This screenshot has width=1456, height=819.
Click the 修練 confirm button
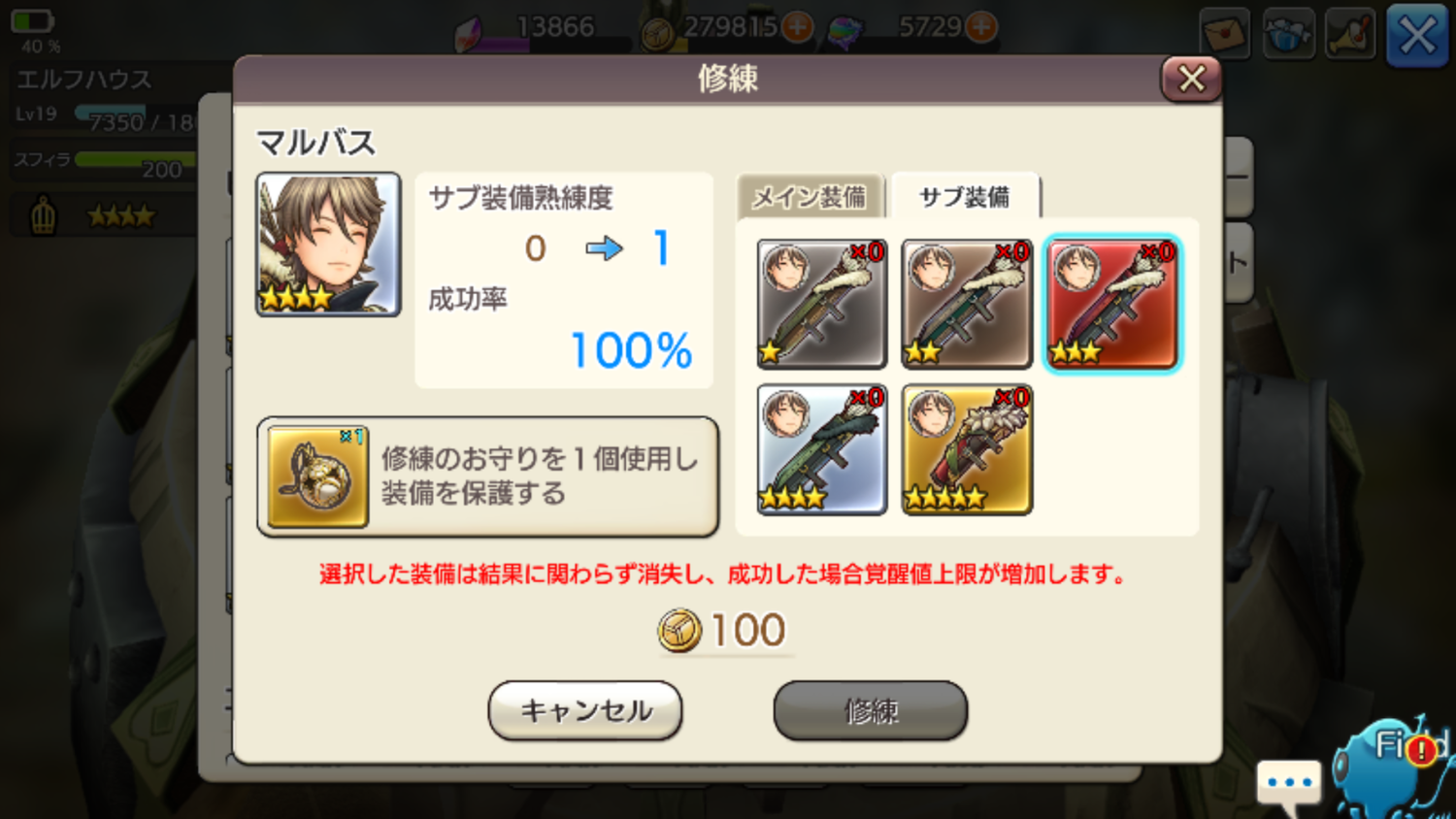pyautogui.click(x=871, y=710)
